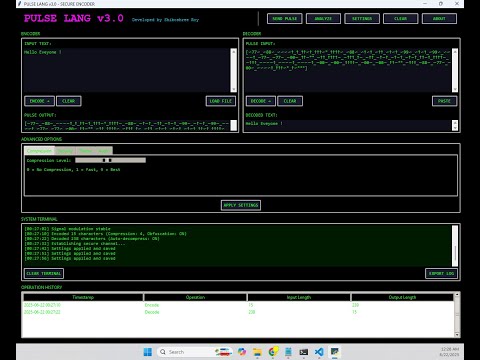This screenshot has width=480, height=360.
Task: Click CLEAR TERMINAL button
Action: point(44,273)
